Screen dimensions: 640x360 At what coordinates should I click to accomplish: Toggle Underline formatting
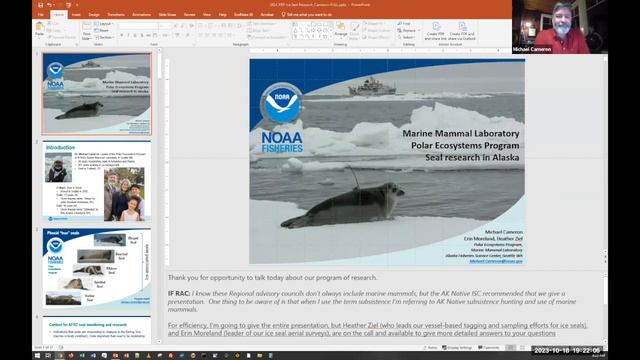coord(135,36)
